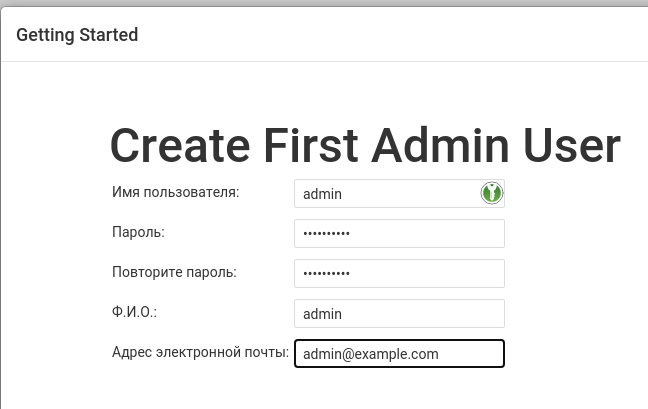Click the Ф.И.О. label
648x409 pixels.
(x=135, y=312)
